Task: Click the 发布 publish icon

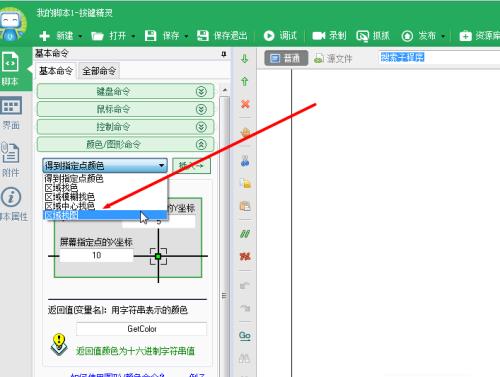Action: click(x=407, y=36)
